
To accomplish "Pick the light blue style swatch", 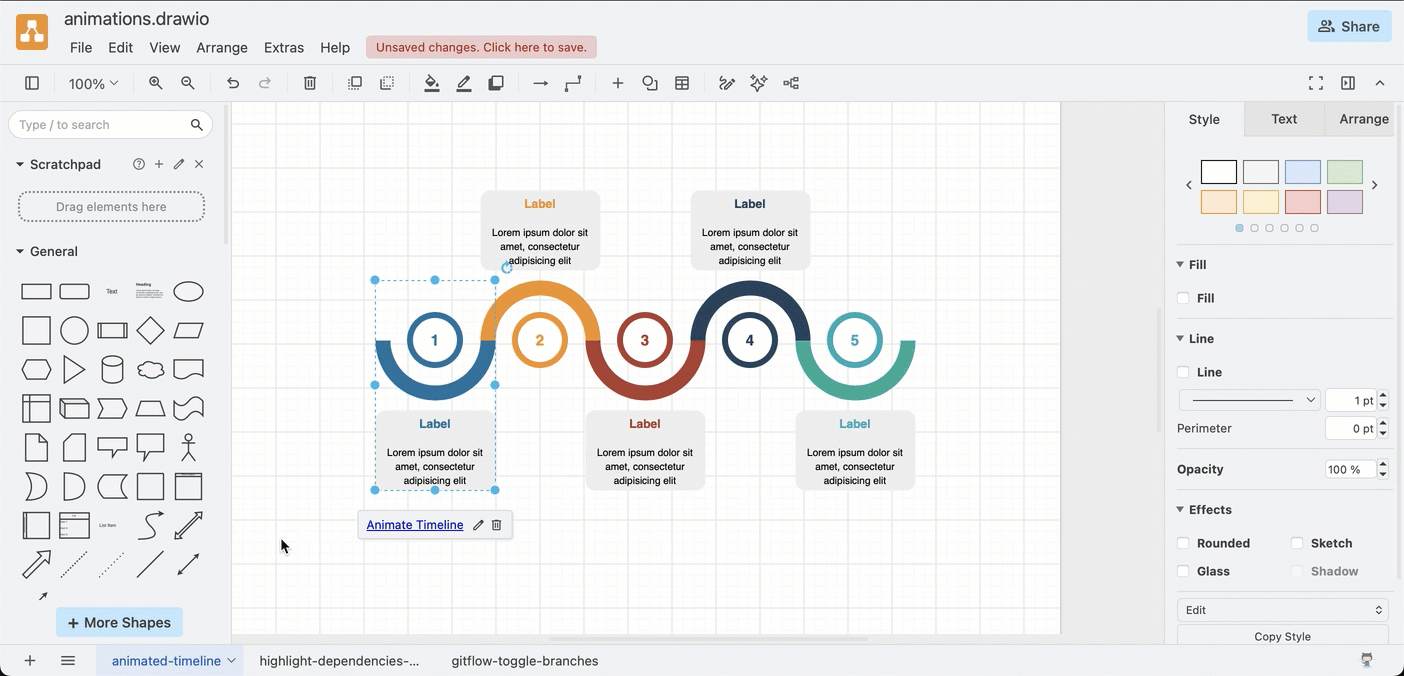I will pos(1303,172).
